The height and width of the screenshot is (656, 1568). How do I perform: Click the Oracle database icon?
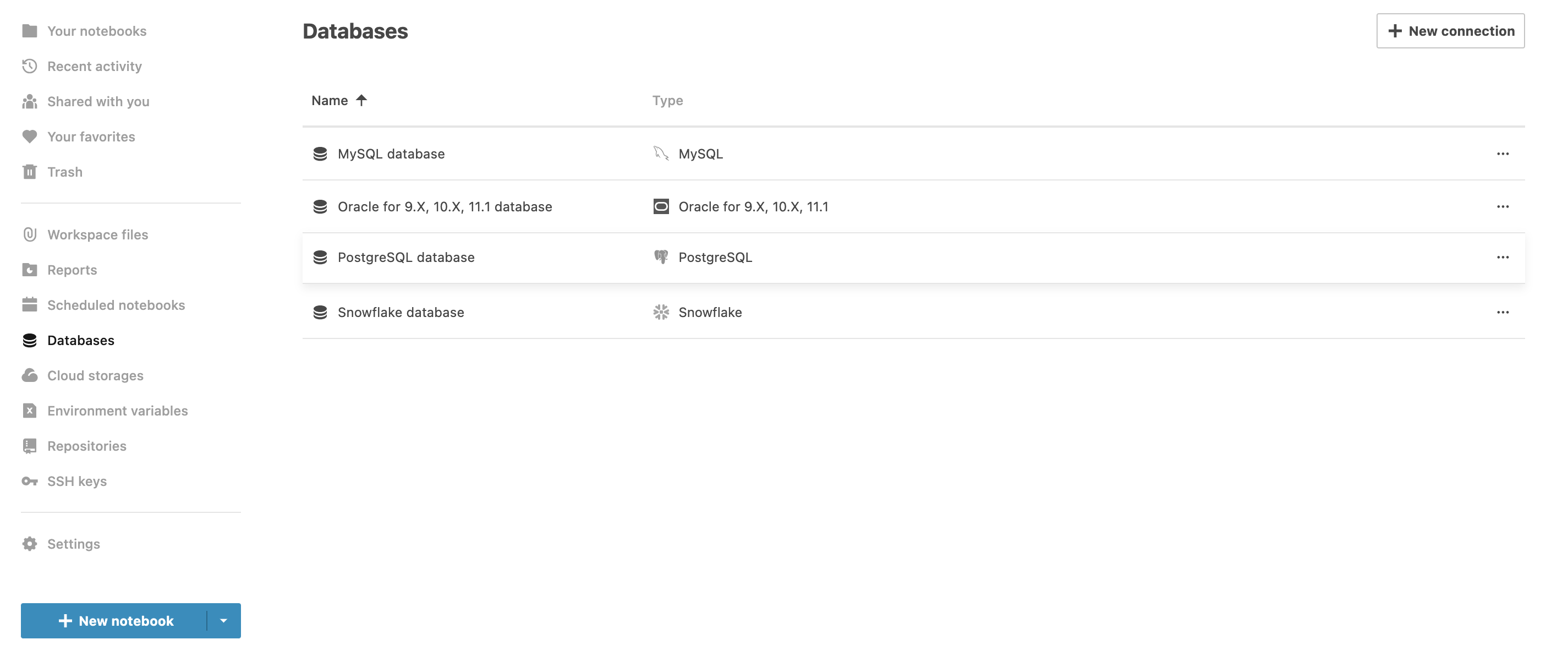coord(660,206)
